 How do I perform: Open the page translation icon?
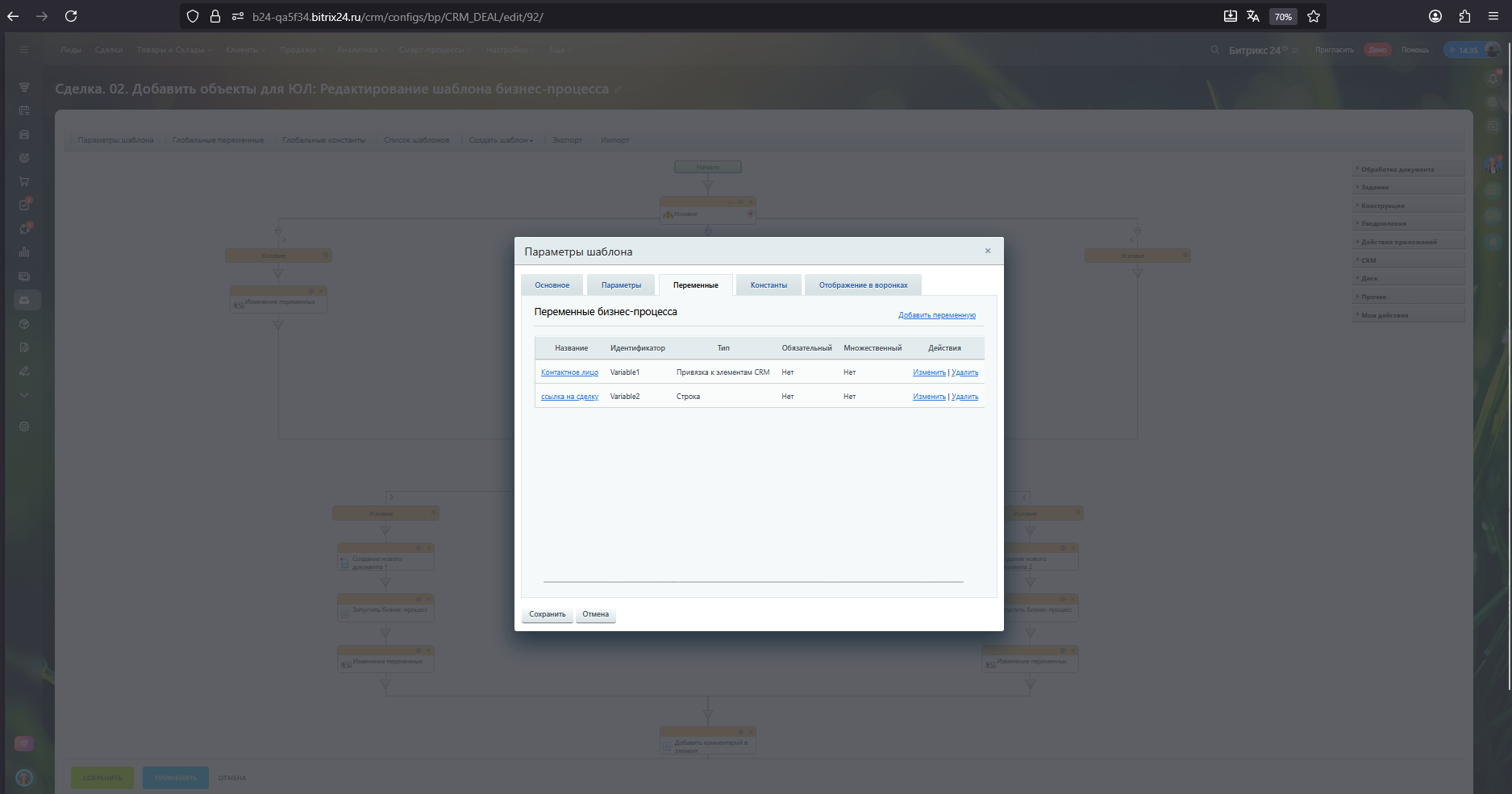click(1253, 16)
